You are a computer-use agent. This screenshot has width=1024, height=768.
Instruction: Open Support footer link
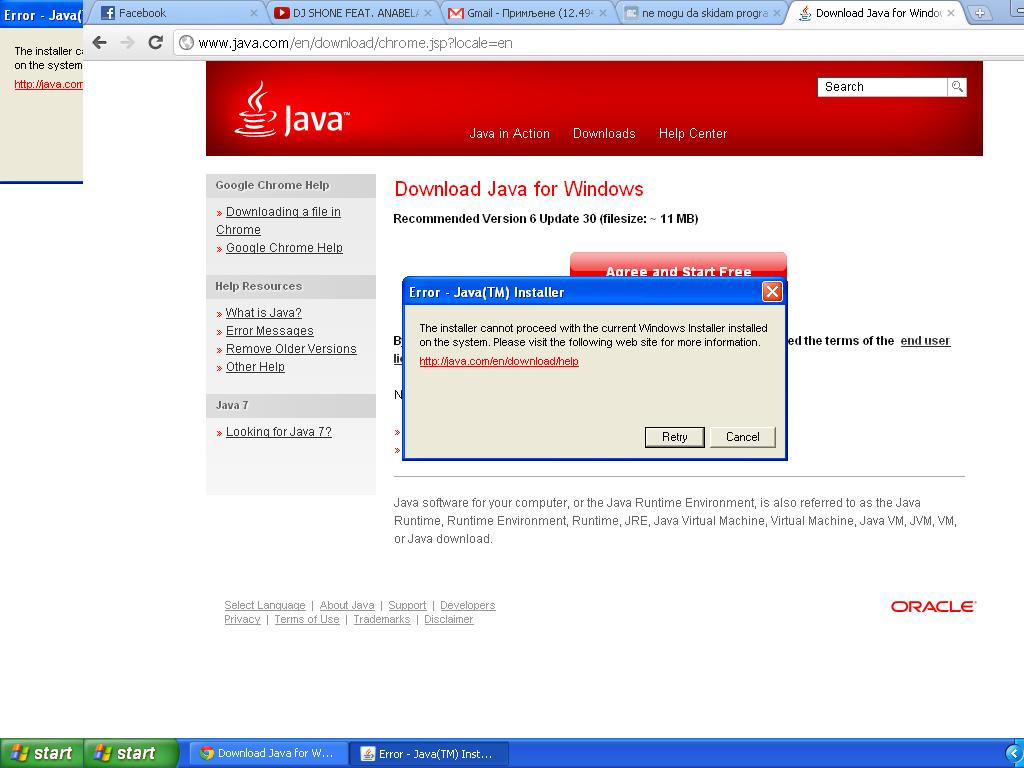pyautogui.click(x=407, y=605)
